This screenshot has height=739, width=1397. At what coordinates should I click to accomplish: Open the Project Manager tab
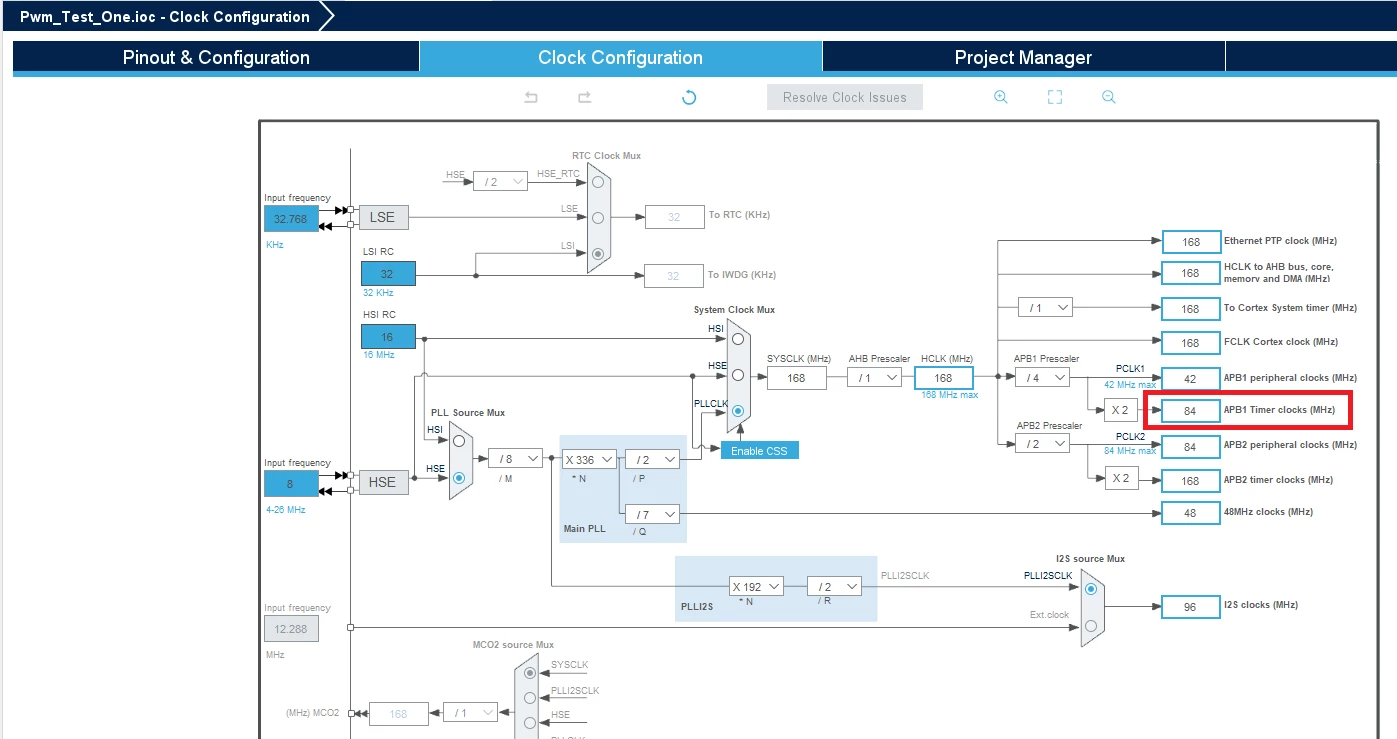(x=1023, y=57)
